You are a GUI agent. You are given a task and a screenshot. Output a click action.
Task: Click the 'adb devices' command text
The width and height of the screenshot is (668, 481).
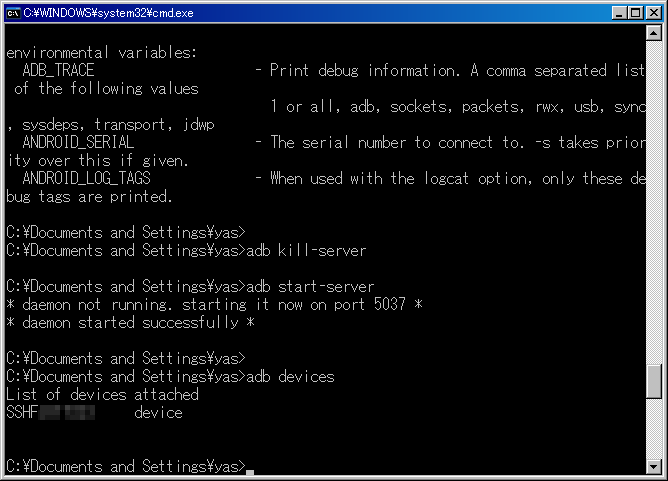(x=291, y=377)
